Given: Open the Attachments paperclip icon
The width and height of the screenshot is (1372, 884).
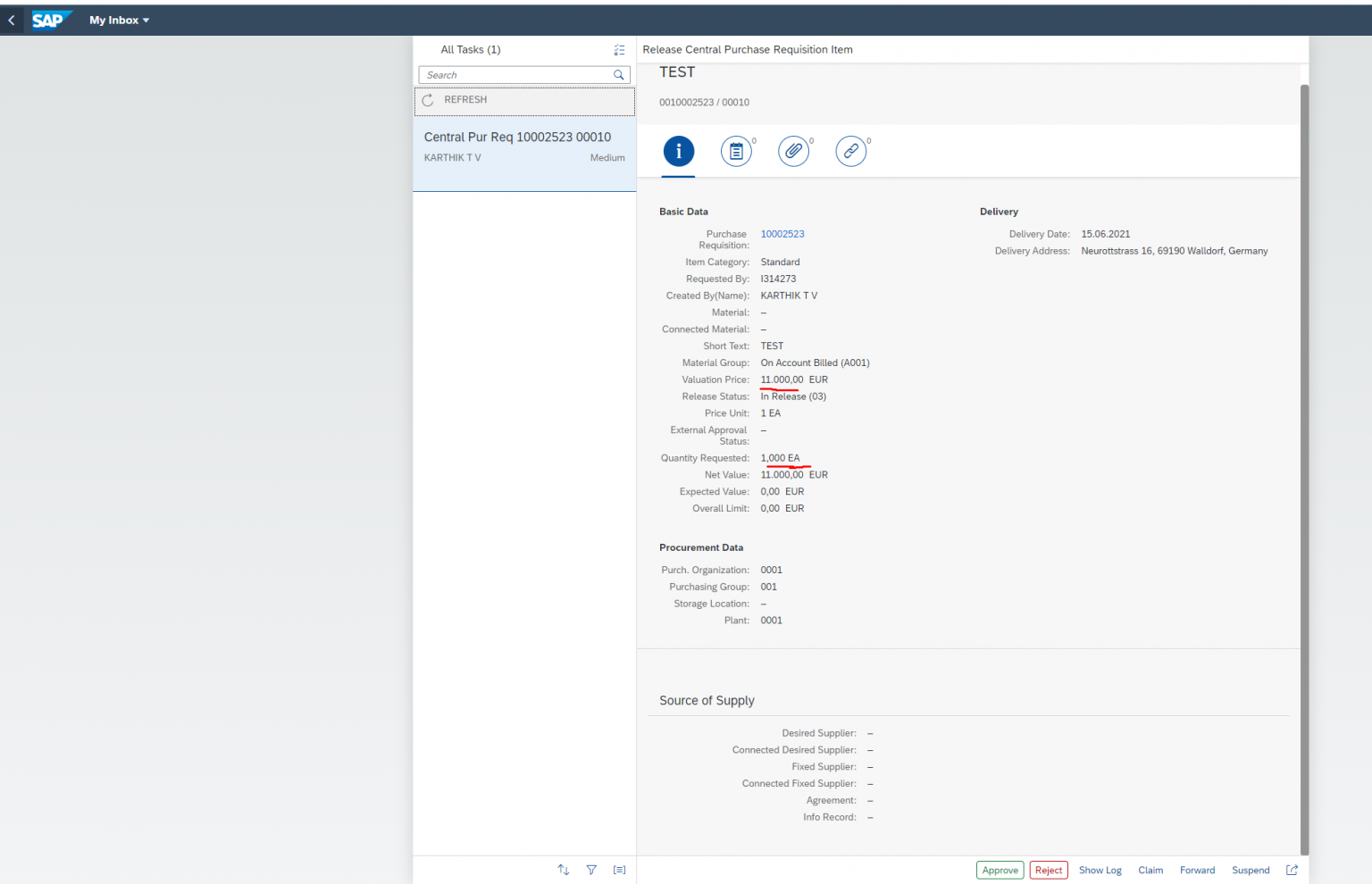Looking at the screenshot, I should [794, 150].
